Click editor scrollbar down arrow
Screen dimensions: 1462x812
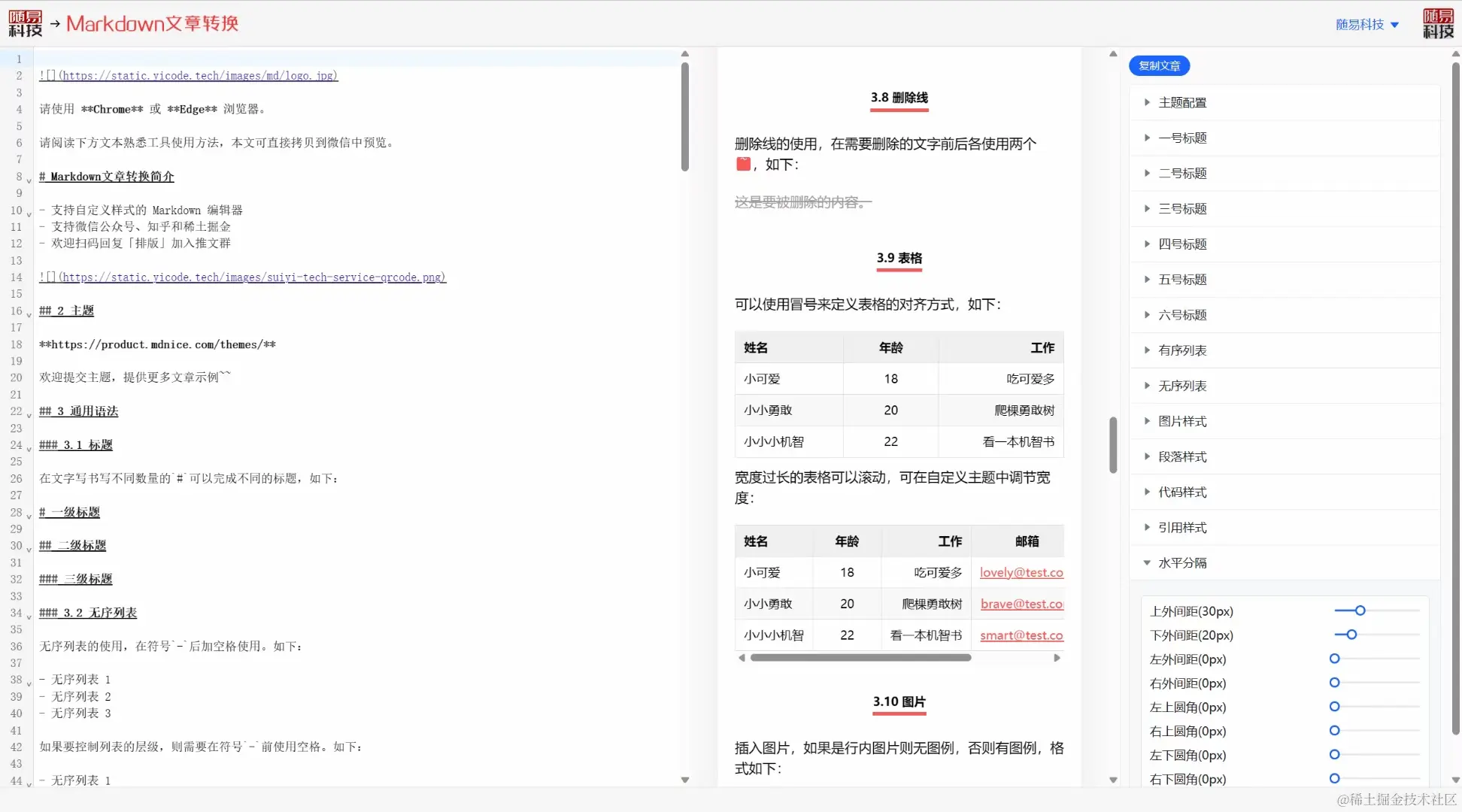coord(684,780)
